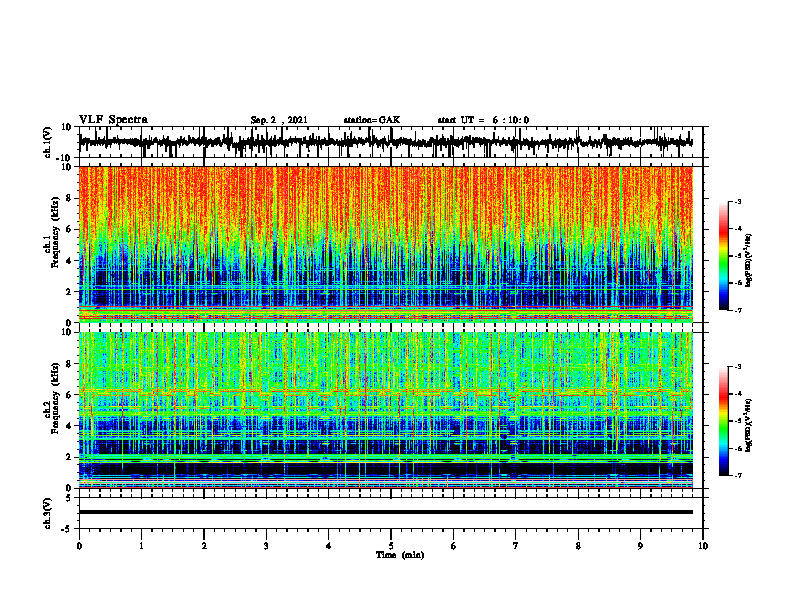Click the 'VLF Spectra' title text
This screenshot has height=612, width=792.
click(113, 120)
